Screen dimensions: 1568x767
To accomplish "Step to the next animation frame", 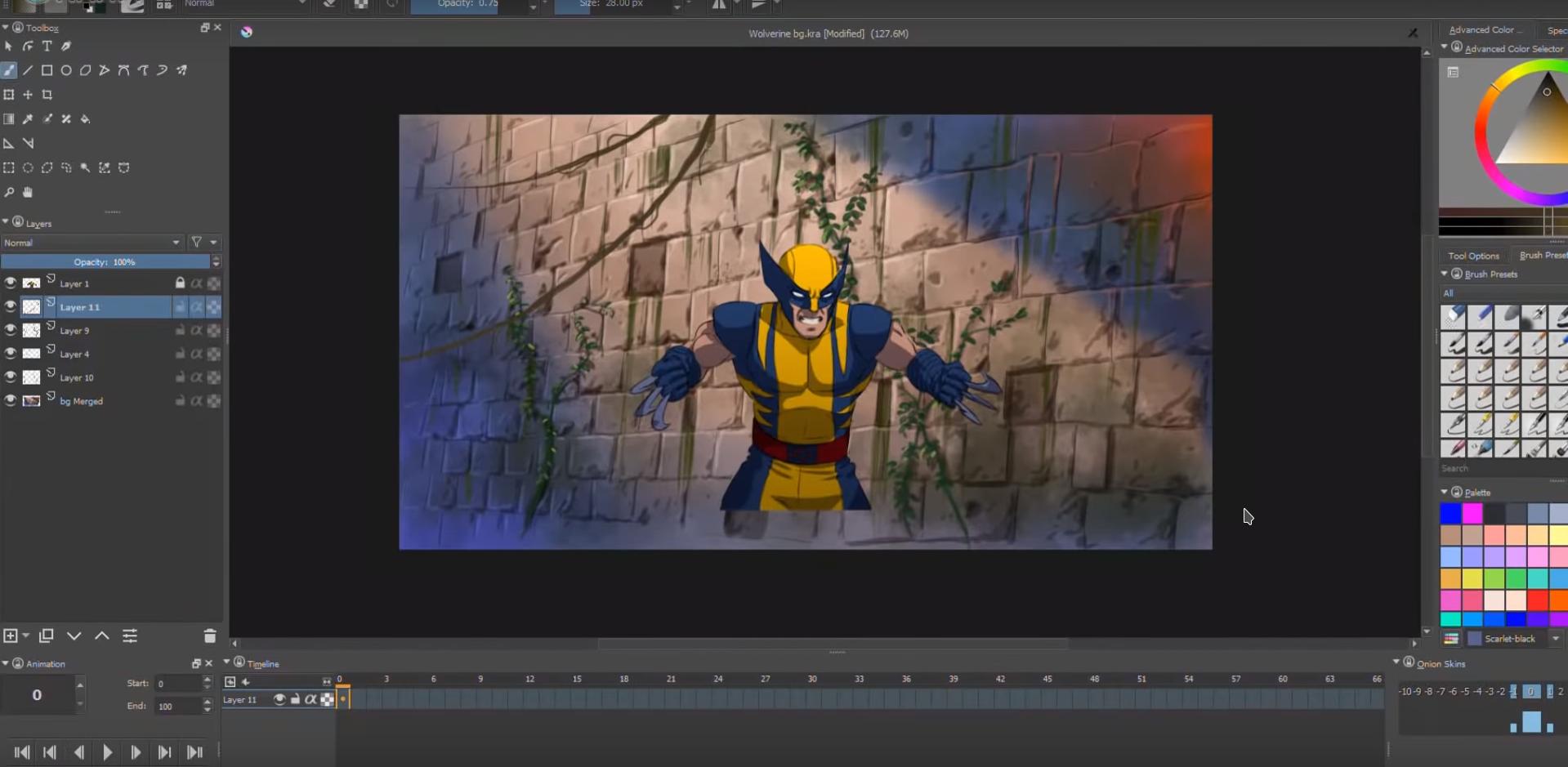I will (136, 752).
